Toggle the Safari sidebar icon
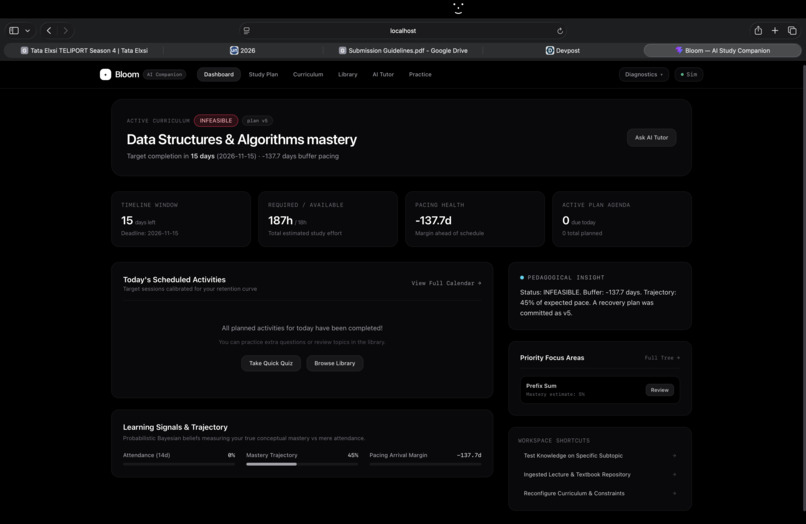 tap(14, 31)
